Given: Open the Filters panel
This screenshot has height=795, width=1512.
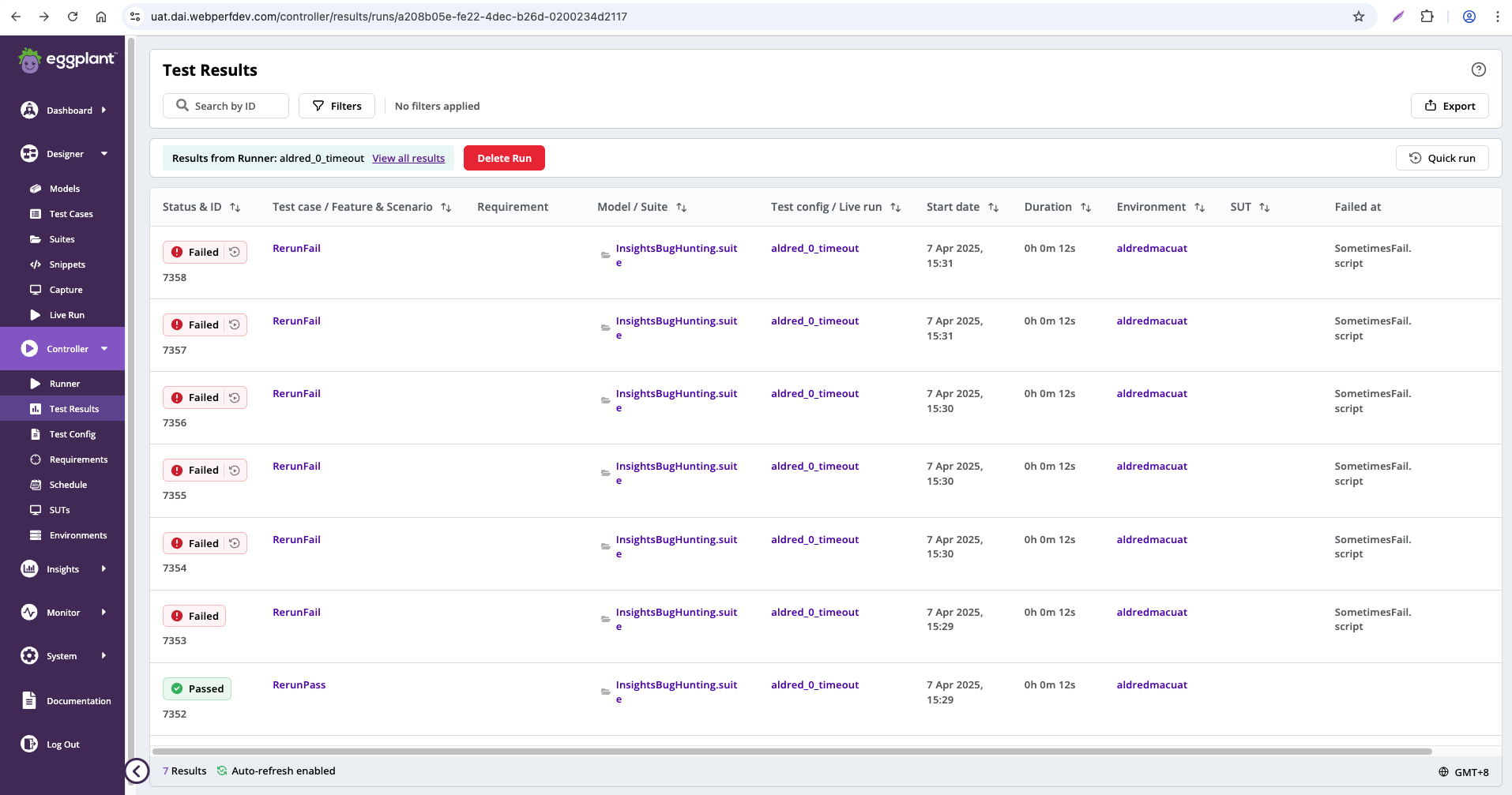Looking at the screenshot, I should (x=337, y=106).
